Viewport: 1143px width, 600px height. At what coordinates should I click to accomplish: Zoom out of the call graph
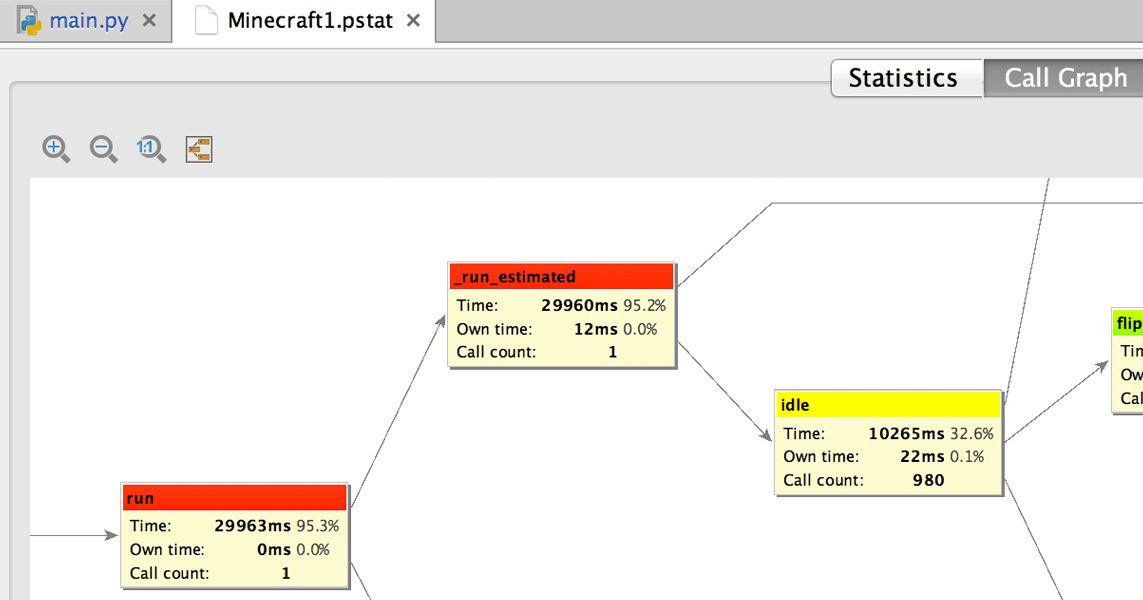pos(103,148)
